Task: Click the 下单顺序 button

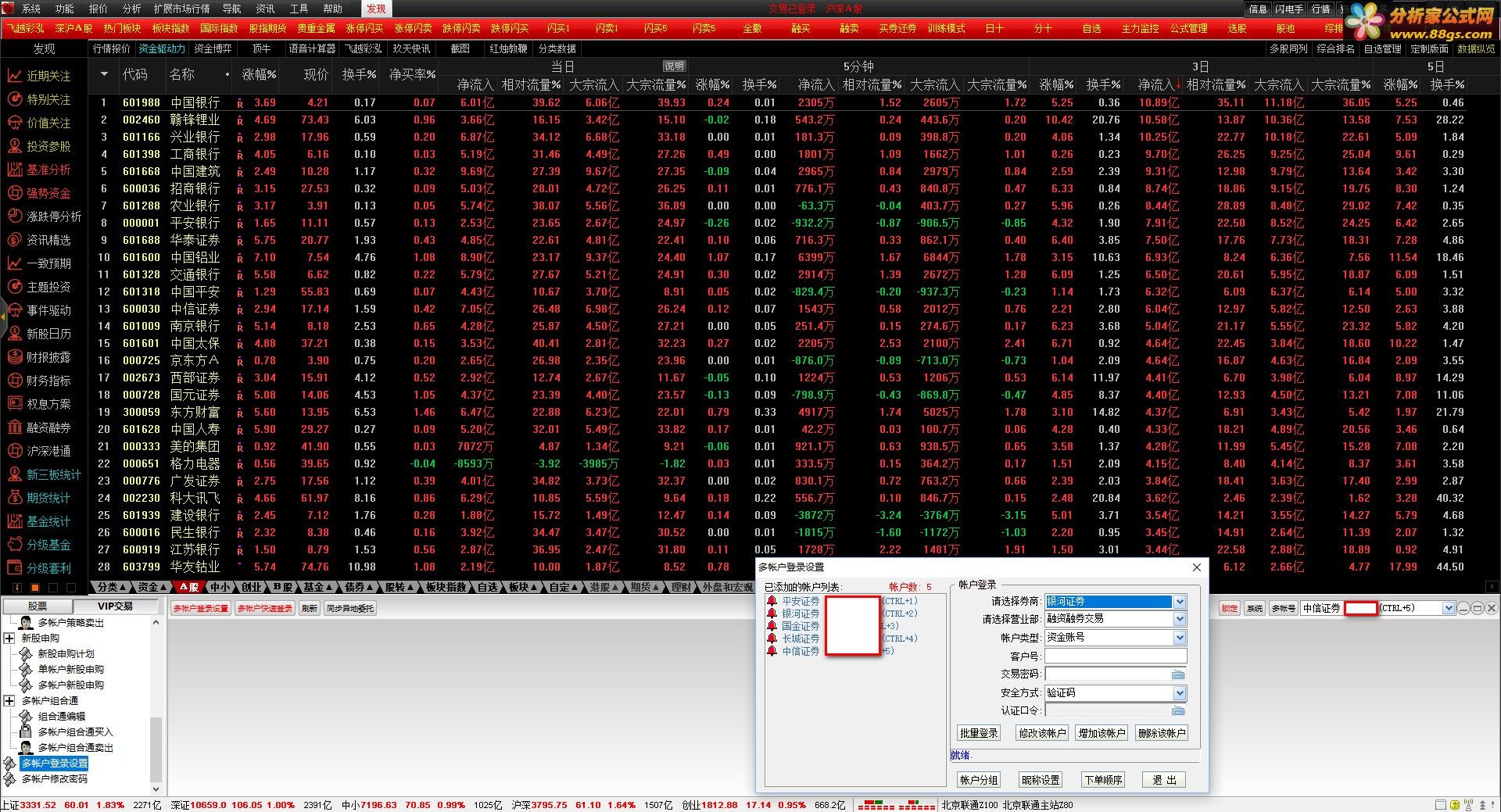Action: [1103, 780]
